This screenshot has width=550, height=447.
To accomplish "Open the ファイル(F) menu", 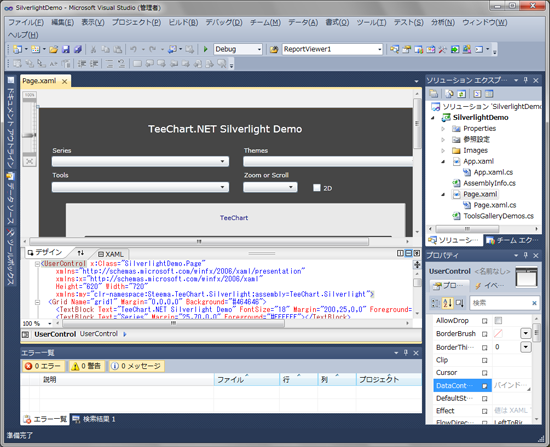I will (x=26, y=22).
